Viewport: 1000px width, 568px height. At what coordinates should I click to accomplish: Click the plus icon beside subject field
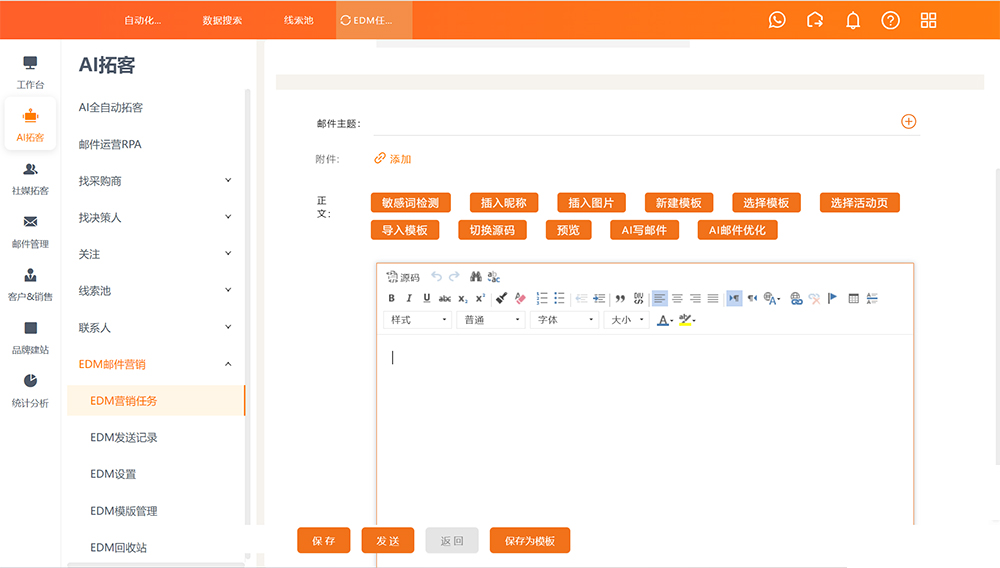(x=909, y=122)
